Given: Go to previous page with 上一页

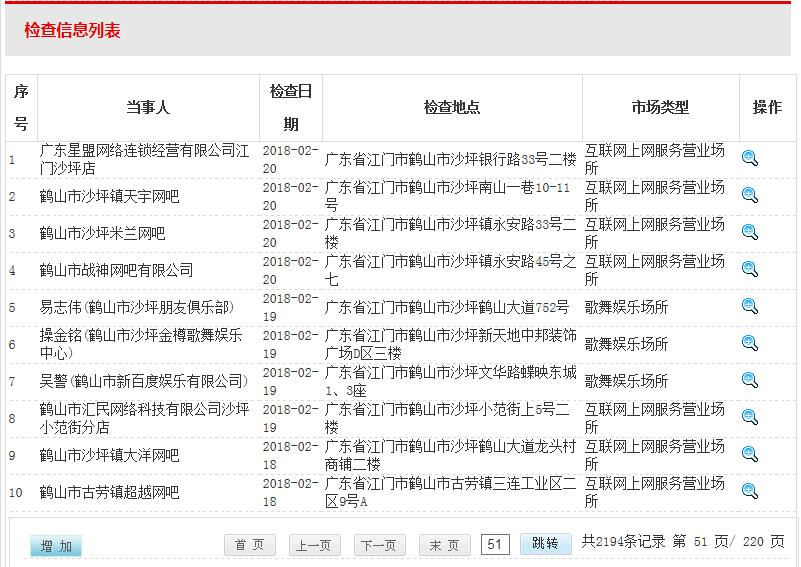Looking at the screenshot, I should click(x=314, y=545).
